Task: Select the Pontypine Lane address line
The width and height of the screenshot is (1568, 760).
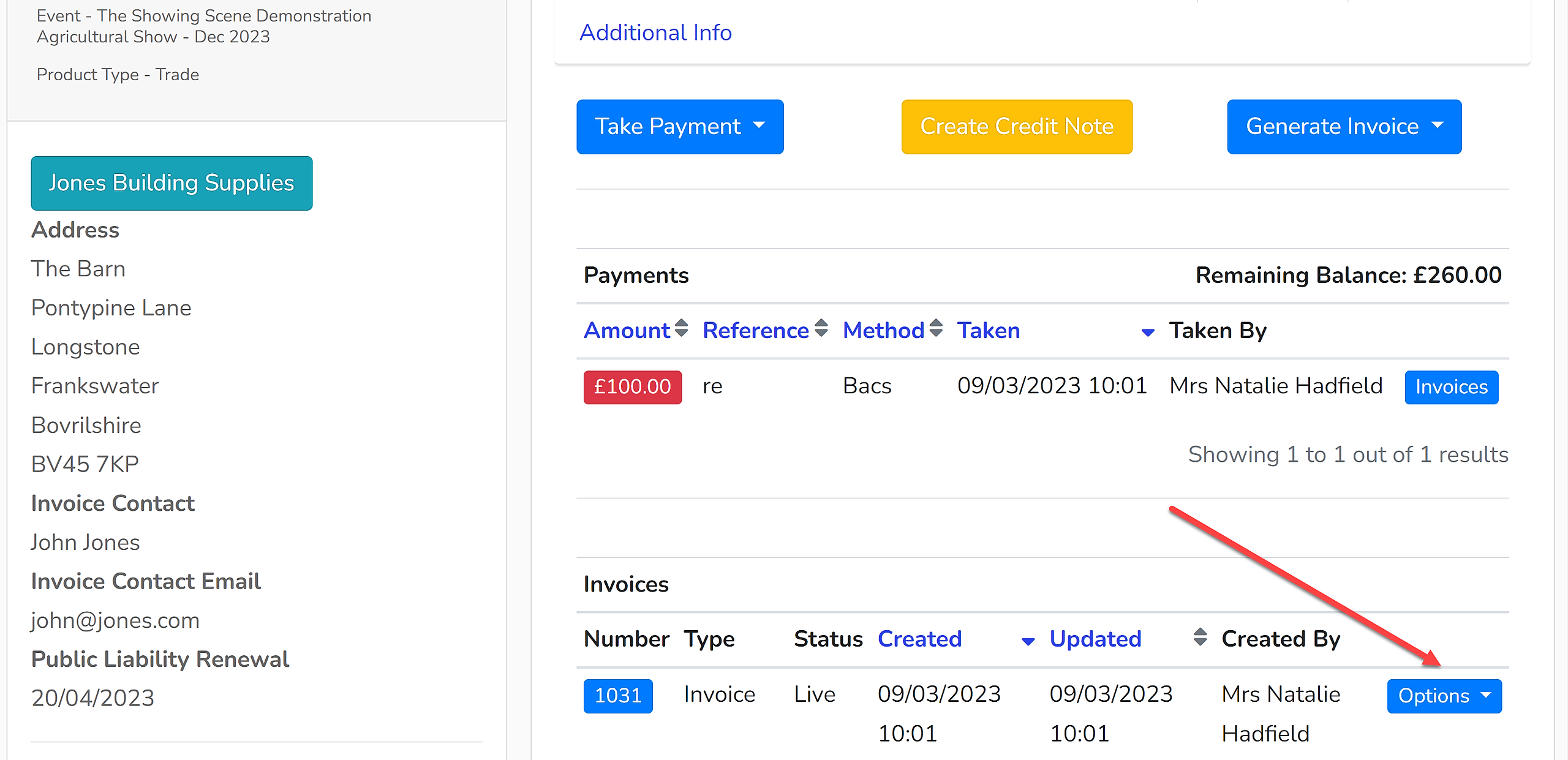Action: tap(111, 308)
